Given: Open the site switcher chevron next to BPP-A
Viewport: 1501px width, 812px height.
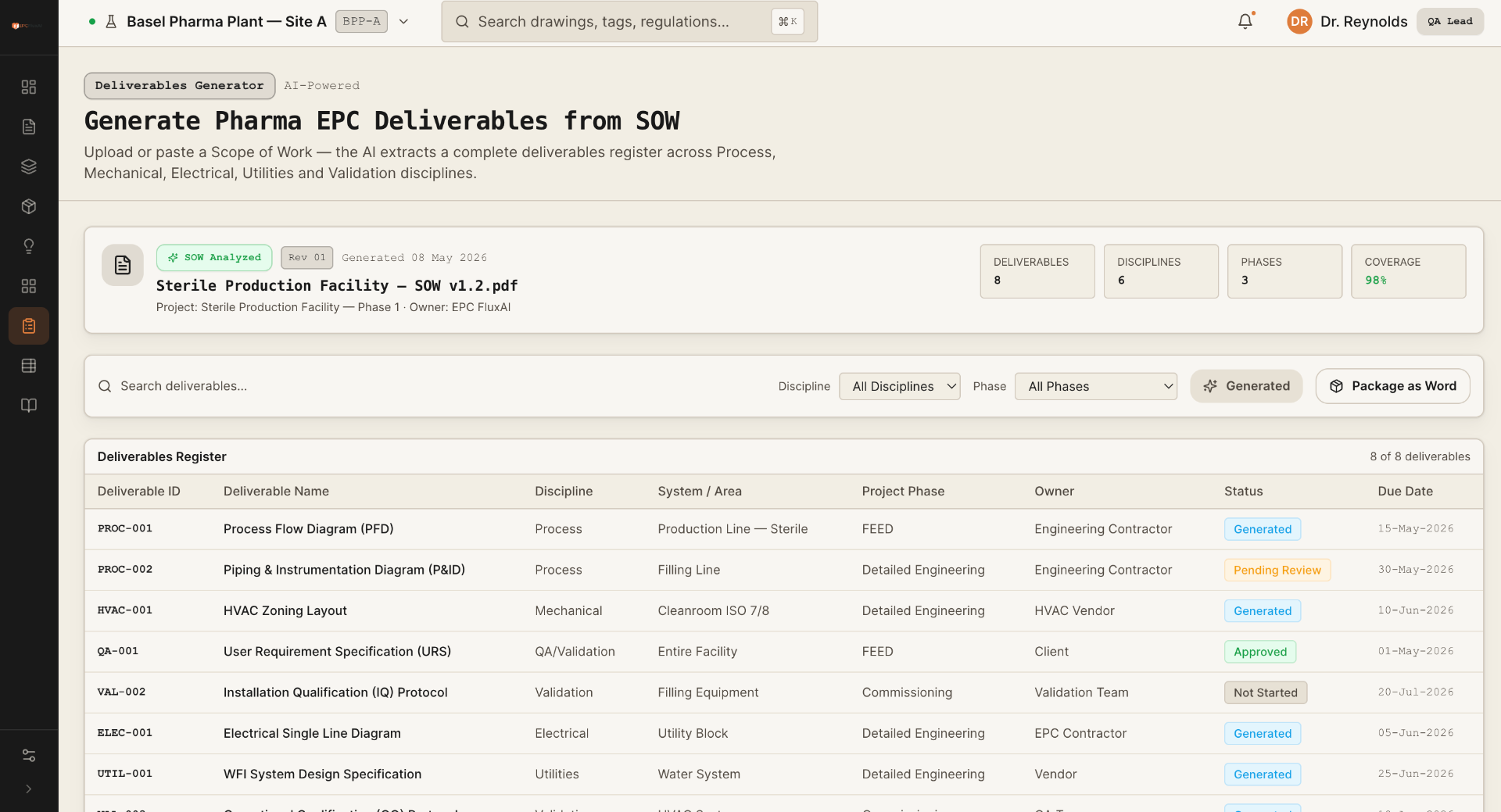Looking at the screenshot, I should 403,22.
